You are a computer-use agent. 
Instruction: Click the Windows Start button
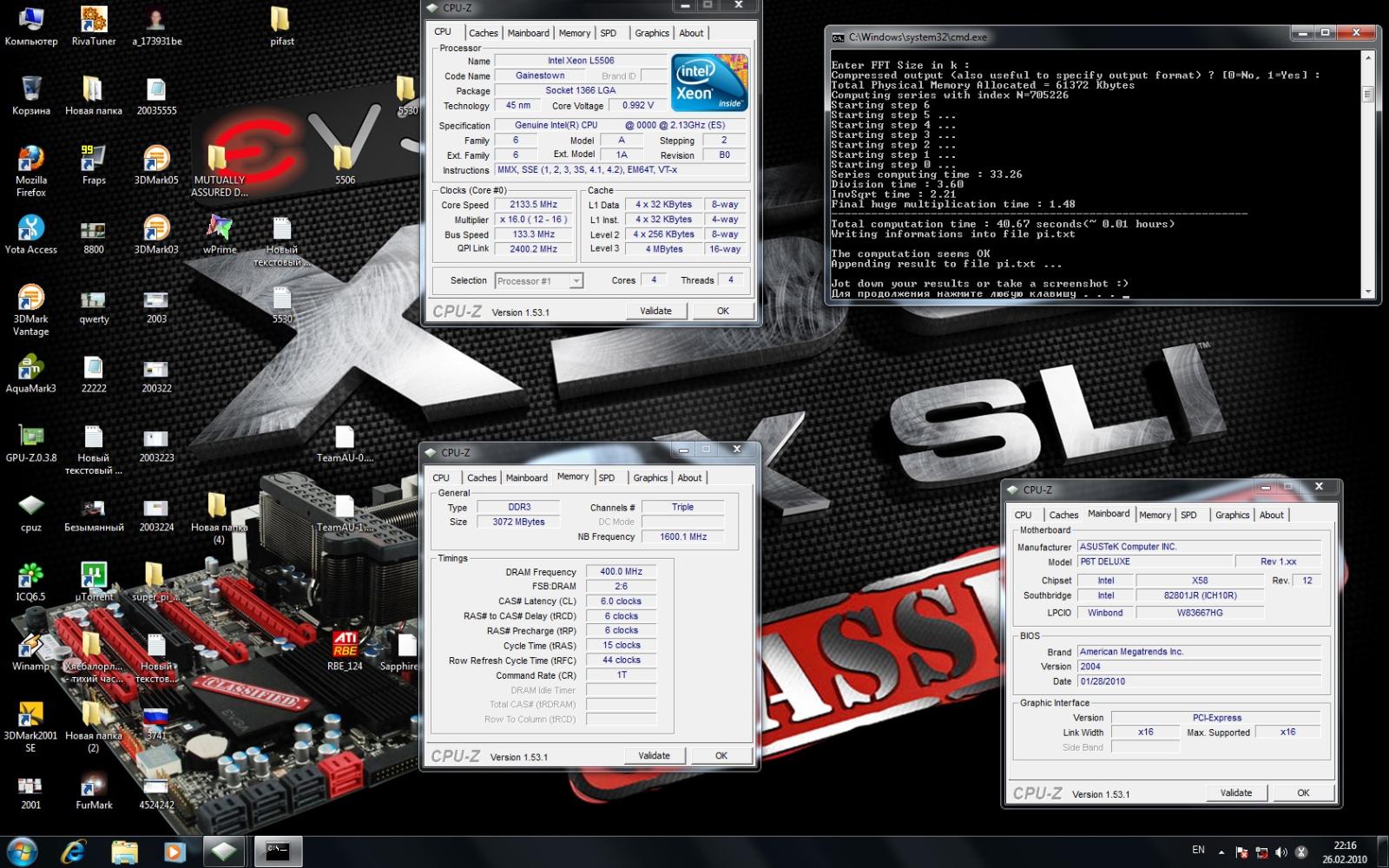click(22, 852)
